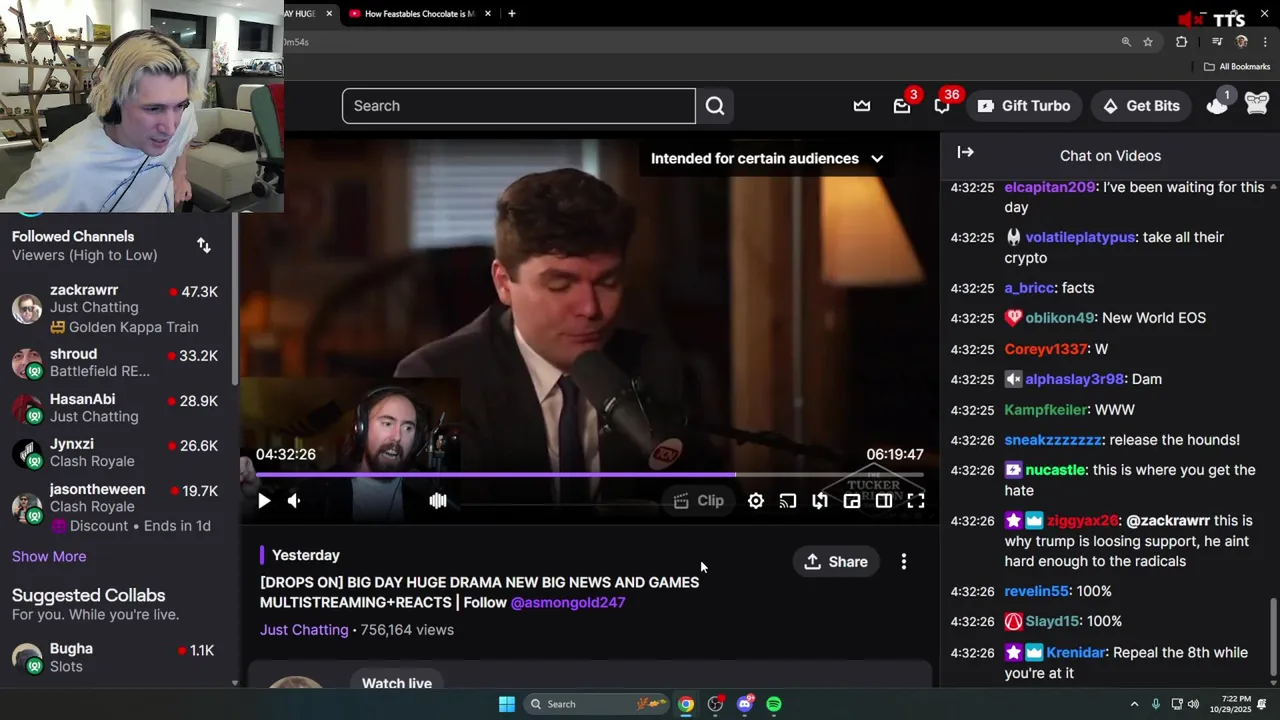The height and width of the screenshot is (720, 1280).
Task: Create a clip with the Clip button
Action: [x=698, y=501]
